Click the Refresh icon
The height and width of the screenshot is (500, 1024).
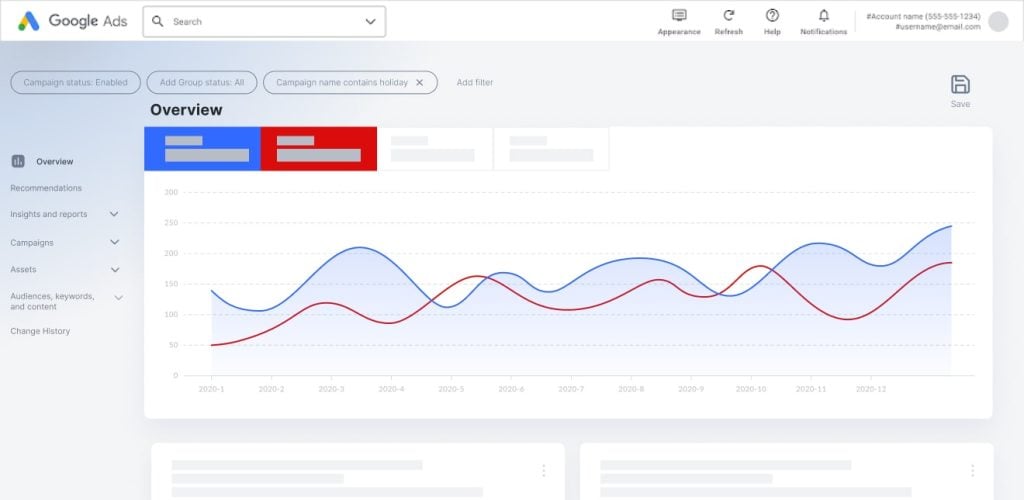click(729, 15)
